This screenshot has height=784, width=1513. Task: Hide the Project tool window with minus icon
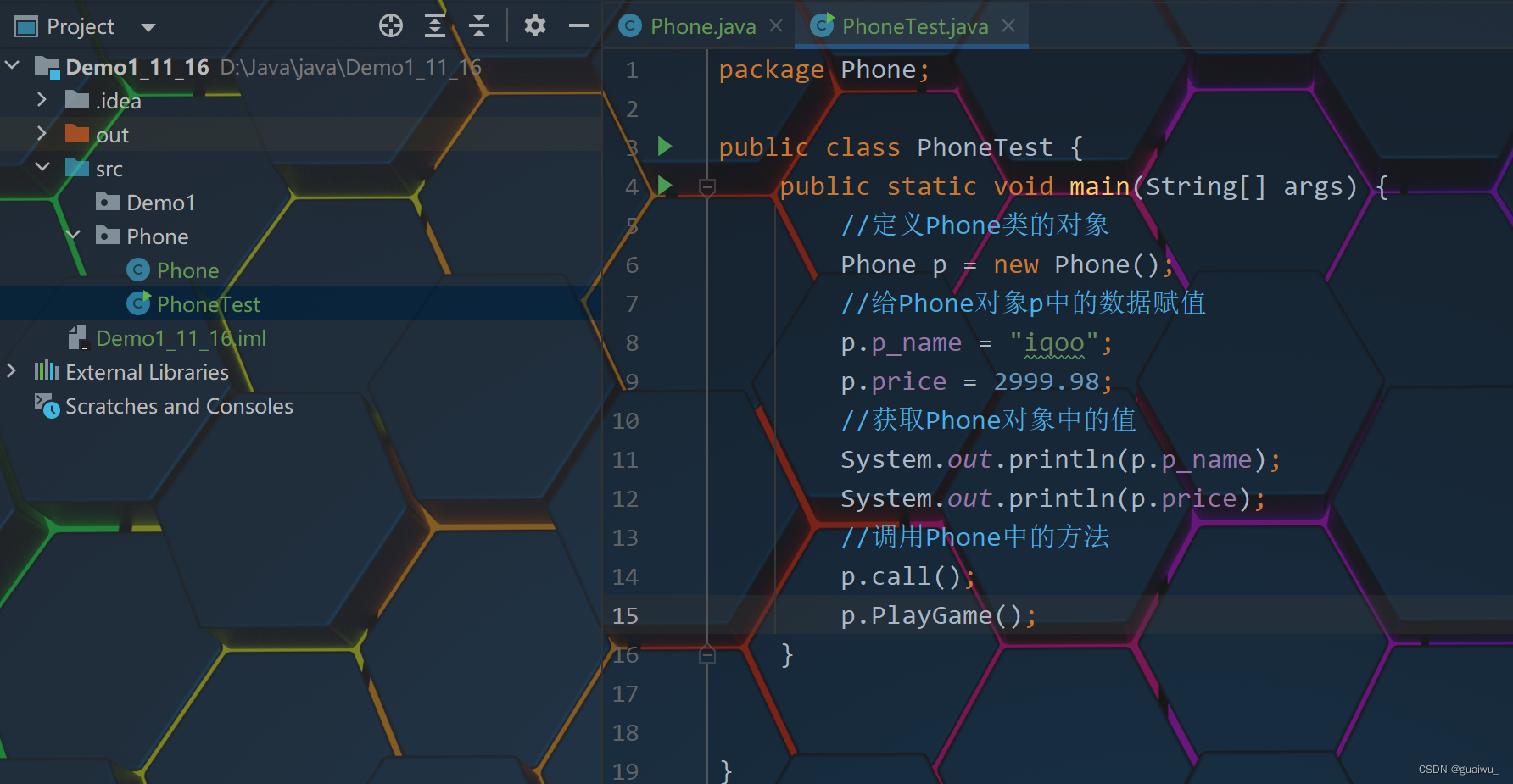point(579,26)
